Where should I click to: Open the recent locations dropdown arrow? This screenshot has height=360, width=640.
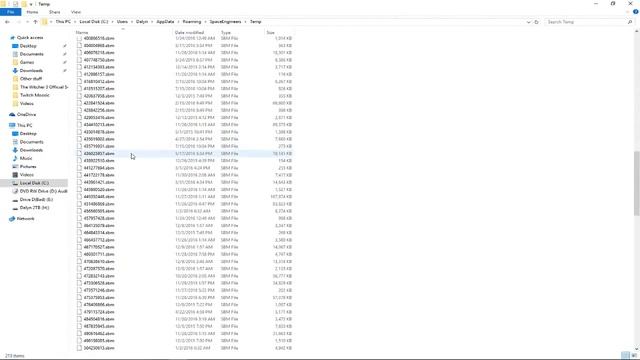click(x=27, y=22)
